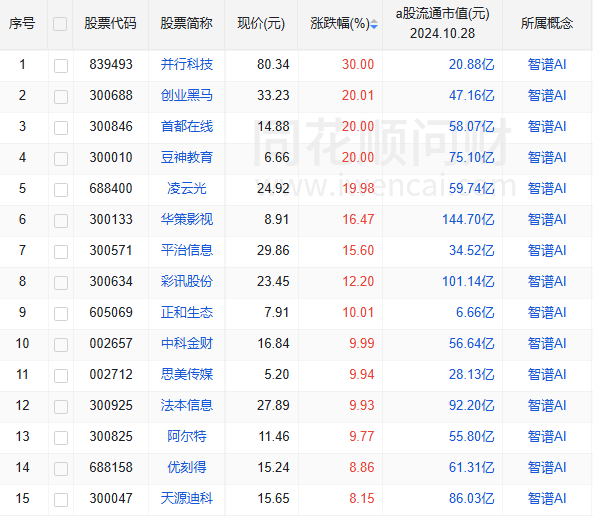
Task: Open 中科金财 stock link
Action: pyautogui.click(x=187, y=343)
